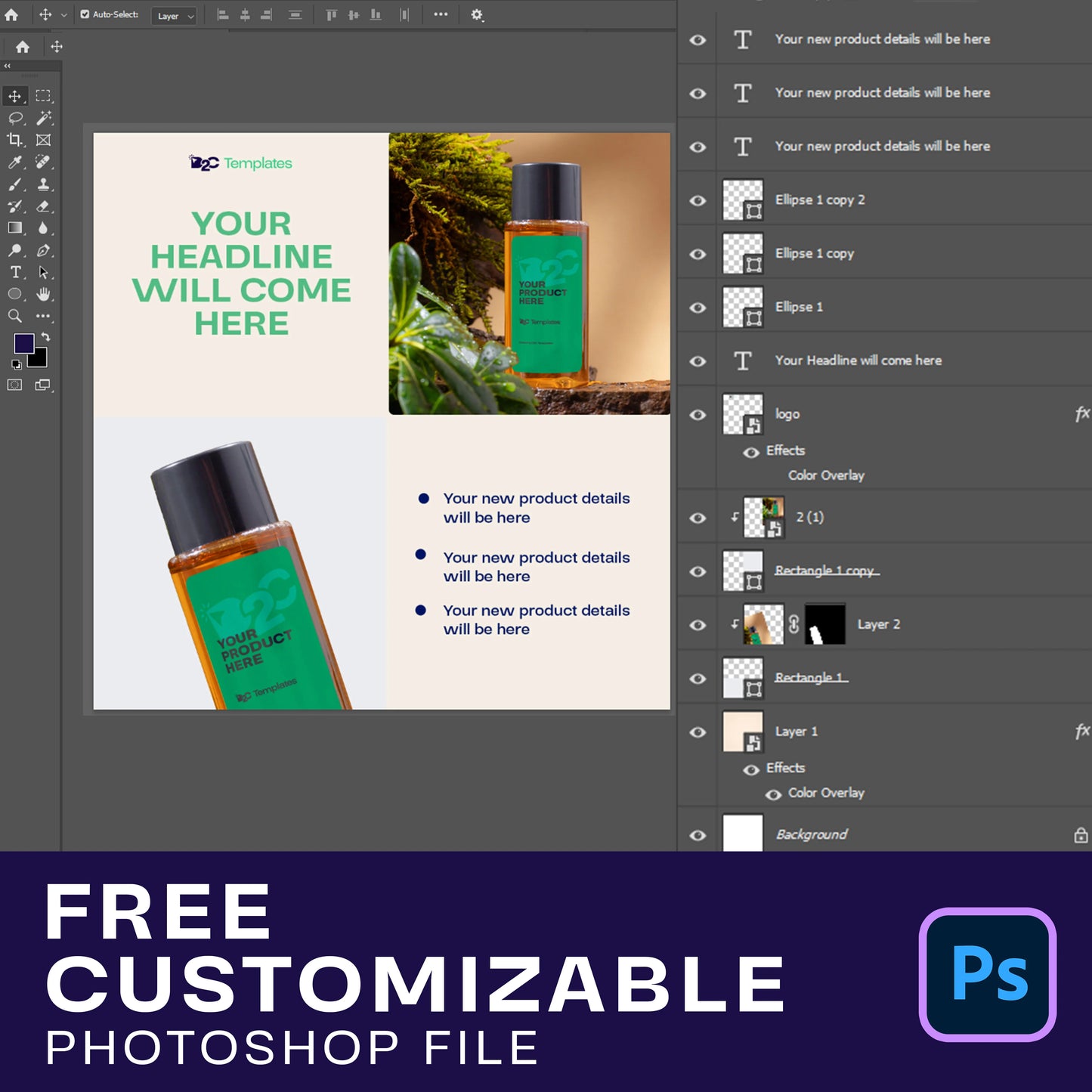Open the Auto-Select Layer dropdown
Screen dimensions: 1092x1092
coord(175,16)
